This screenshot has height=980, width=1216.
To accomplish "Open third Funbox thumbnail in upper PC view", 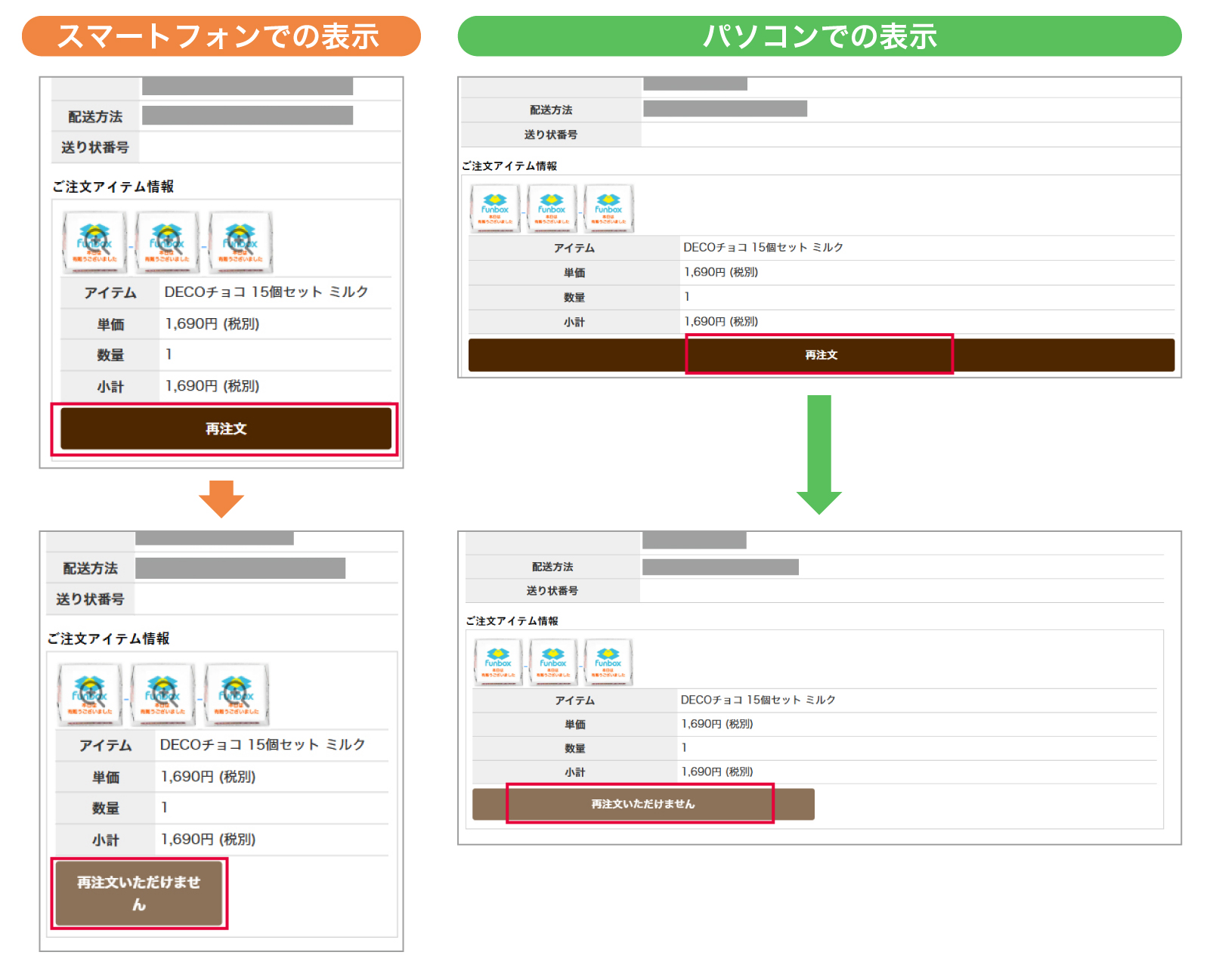I will 608,209.
